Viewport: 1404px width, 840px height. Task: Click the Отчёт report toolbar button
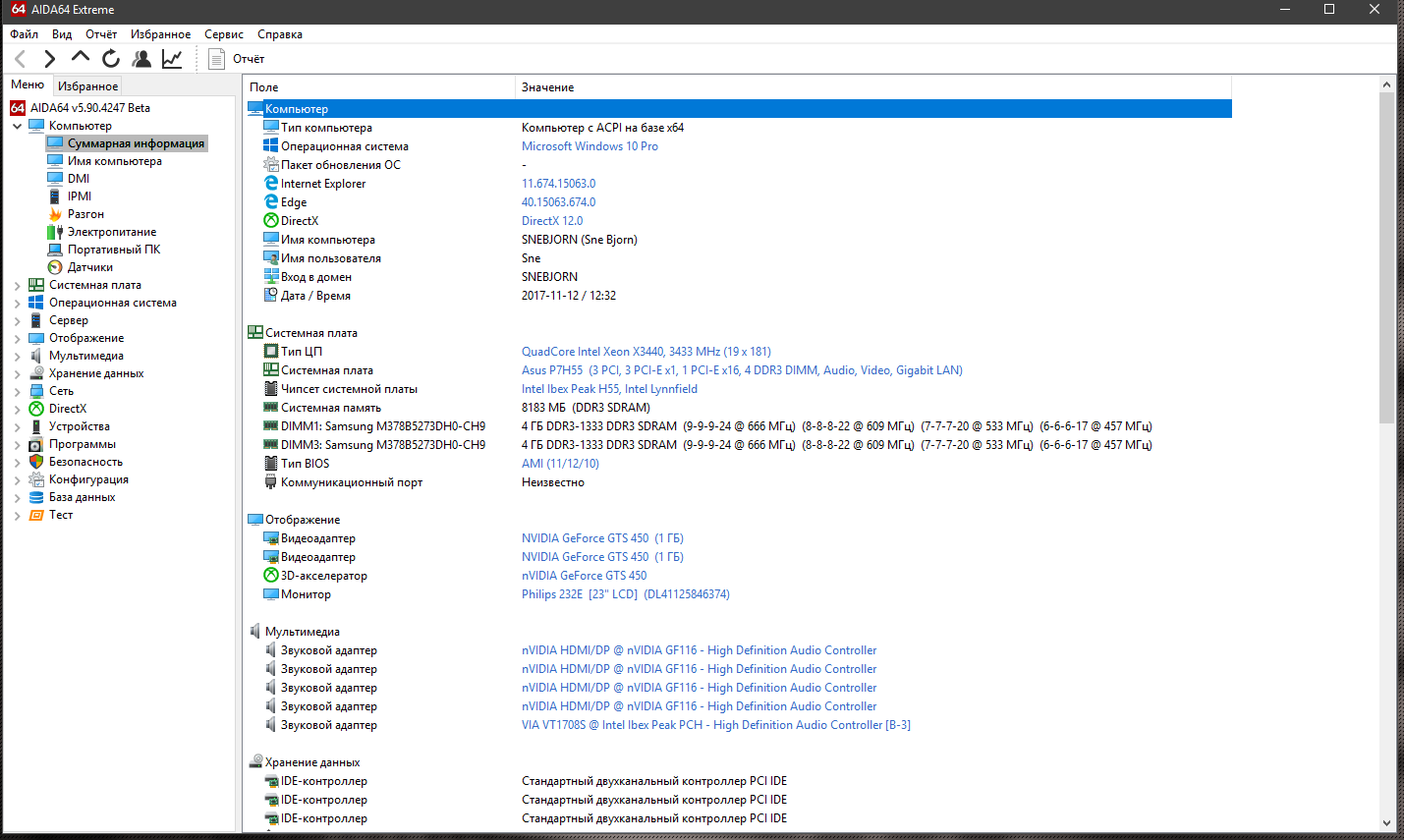[237, 59]
